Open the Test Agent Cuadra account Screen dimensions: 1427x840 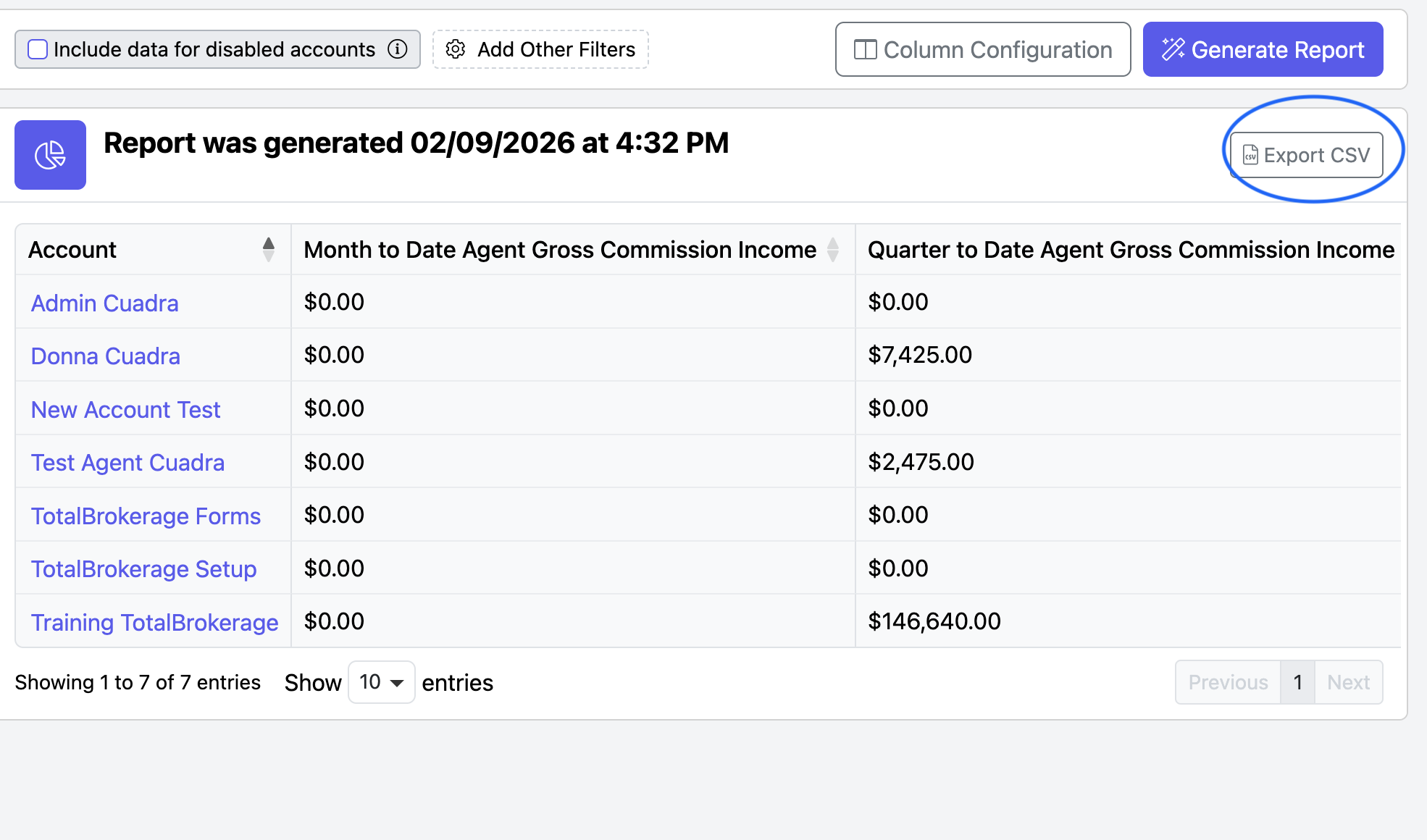tap(127, 462)
